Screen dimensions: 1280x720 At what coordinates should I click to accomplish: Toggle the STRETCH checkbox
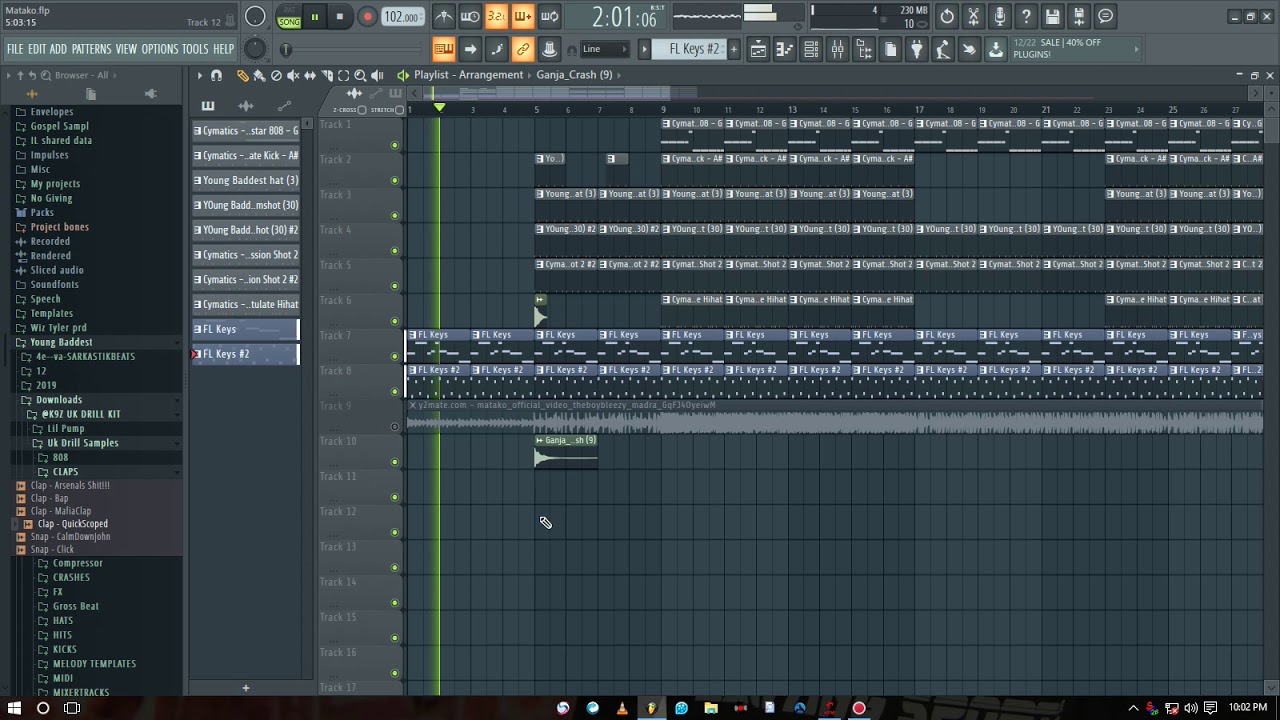pyautogui.click(x=399, y=109)
